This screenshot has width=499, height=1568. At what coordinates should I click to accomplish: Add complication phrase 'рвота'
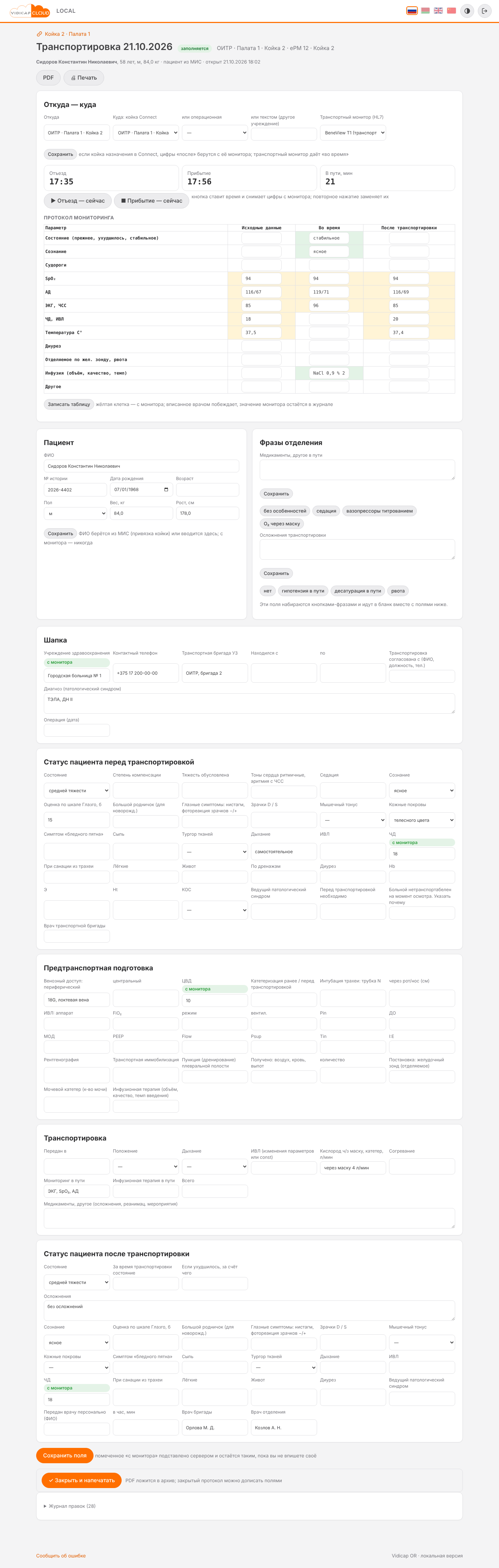click(x=398, y=591)
